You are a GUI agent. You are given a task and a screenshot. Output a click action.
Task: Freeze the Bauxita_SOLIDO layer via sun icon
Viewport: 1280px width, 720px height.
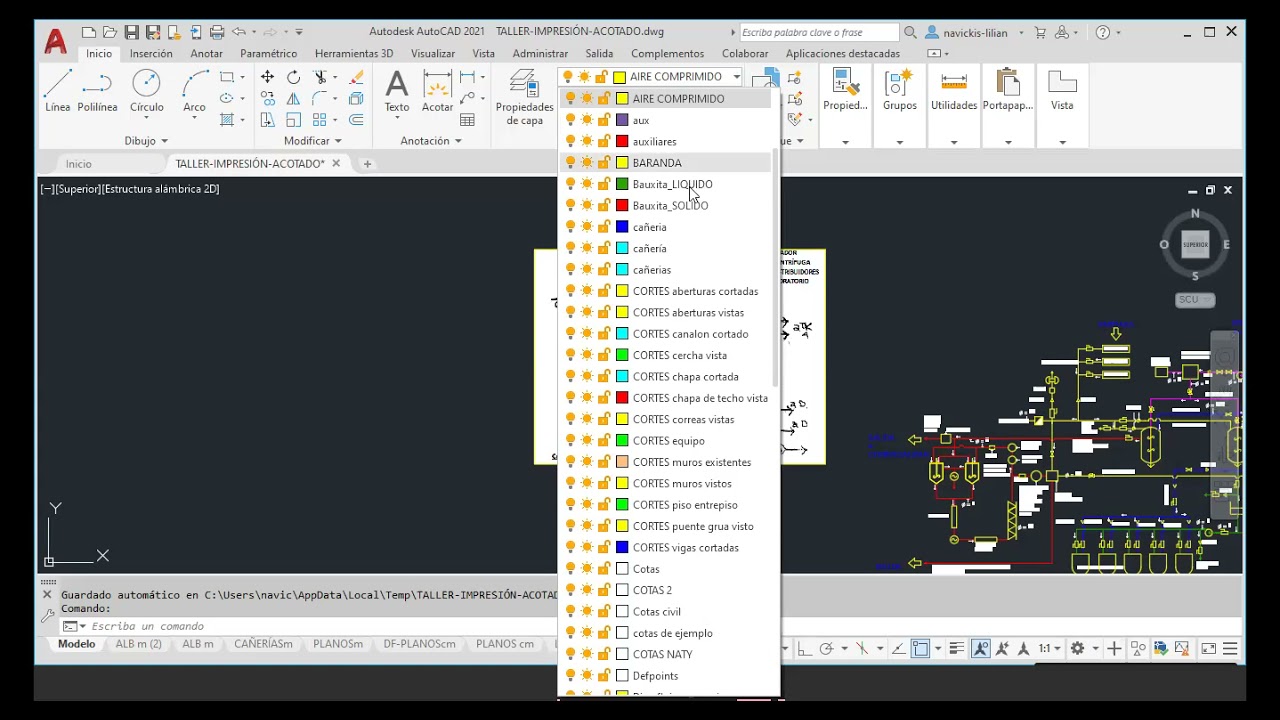(586, 205)
